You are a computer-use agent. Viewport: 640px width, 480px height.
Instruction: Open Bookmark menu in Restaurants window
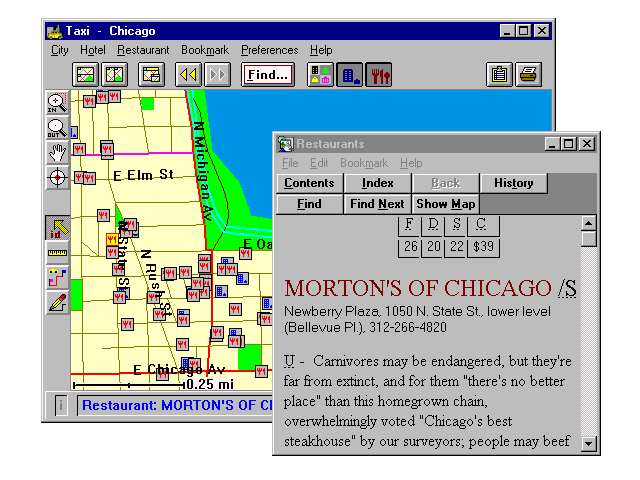(x=364, y=163)
